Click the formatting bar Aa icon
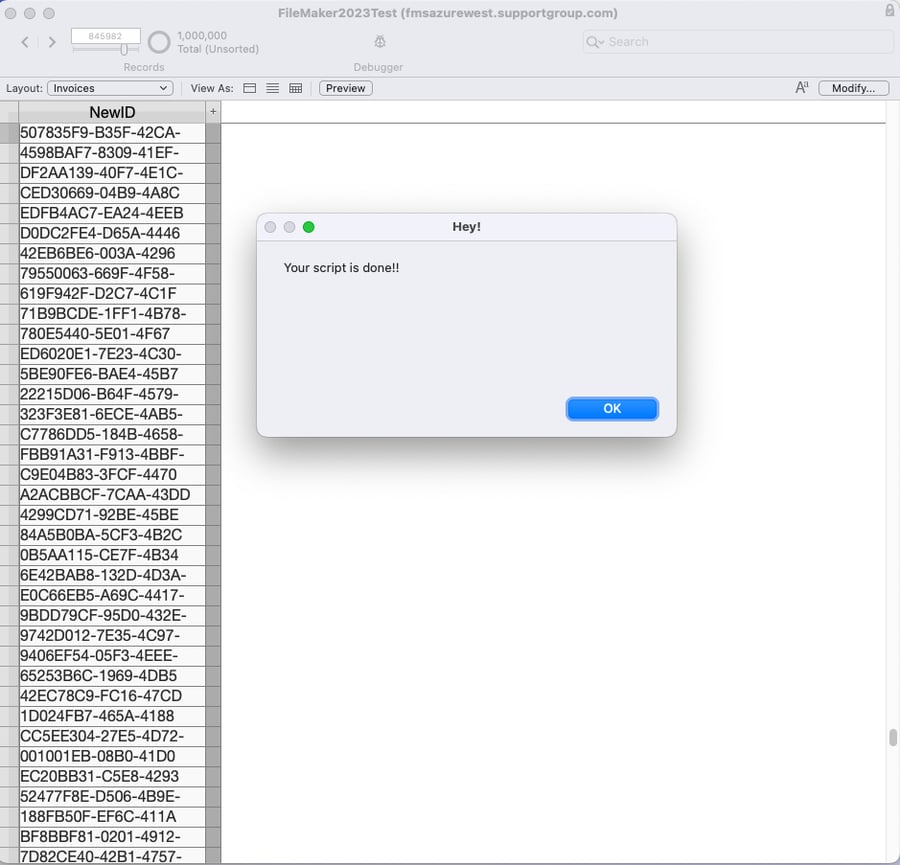Screen dimensions: 900x865 coord(800,87)
